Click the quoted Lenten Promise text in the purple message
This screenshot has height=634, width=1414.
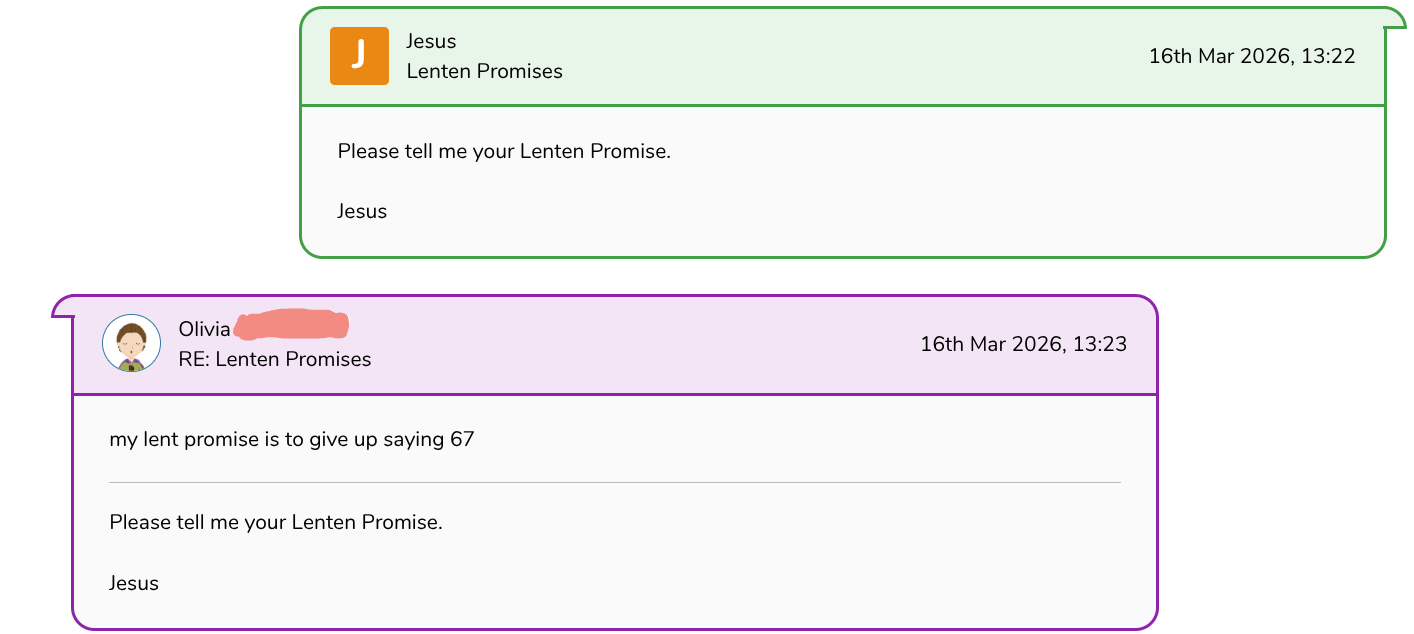(275, 522)
